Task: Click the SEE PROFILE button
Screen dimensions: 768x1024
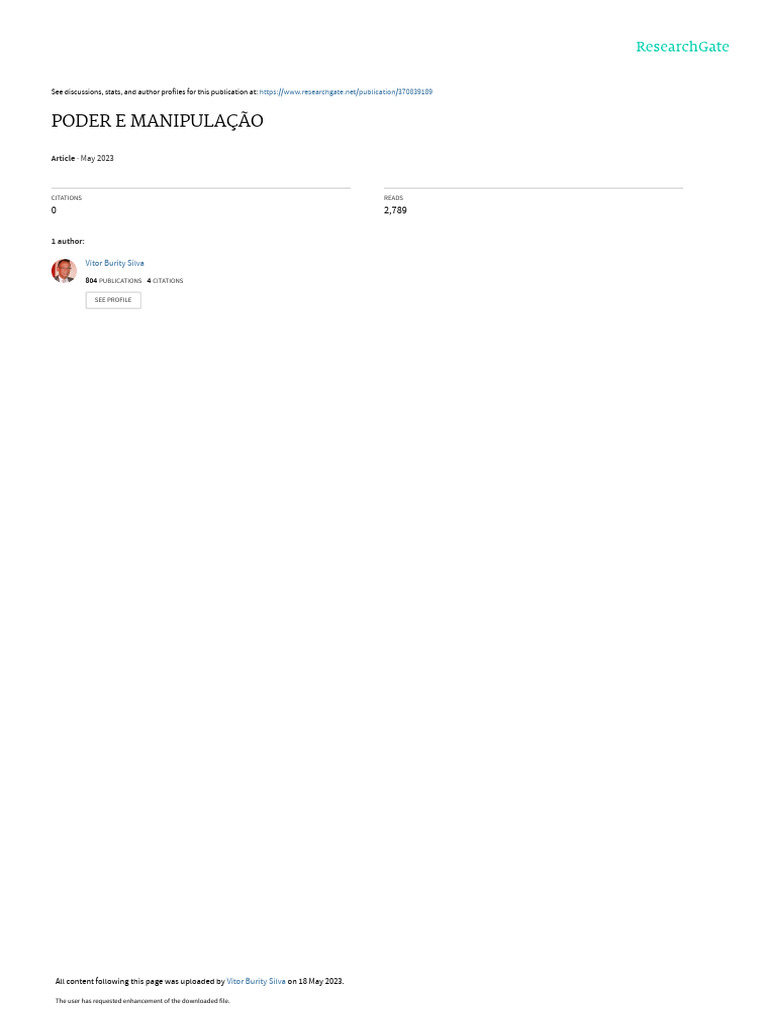Action: tap(113, 300)
